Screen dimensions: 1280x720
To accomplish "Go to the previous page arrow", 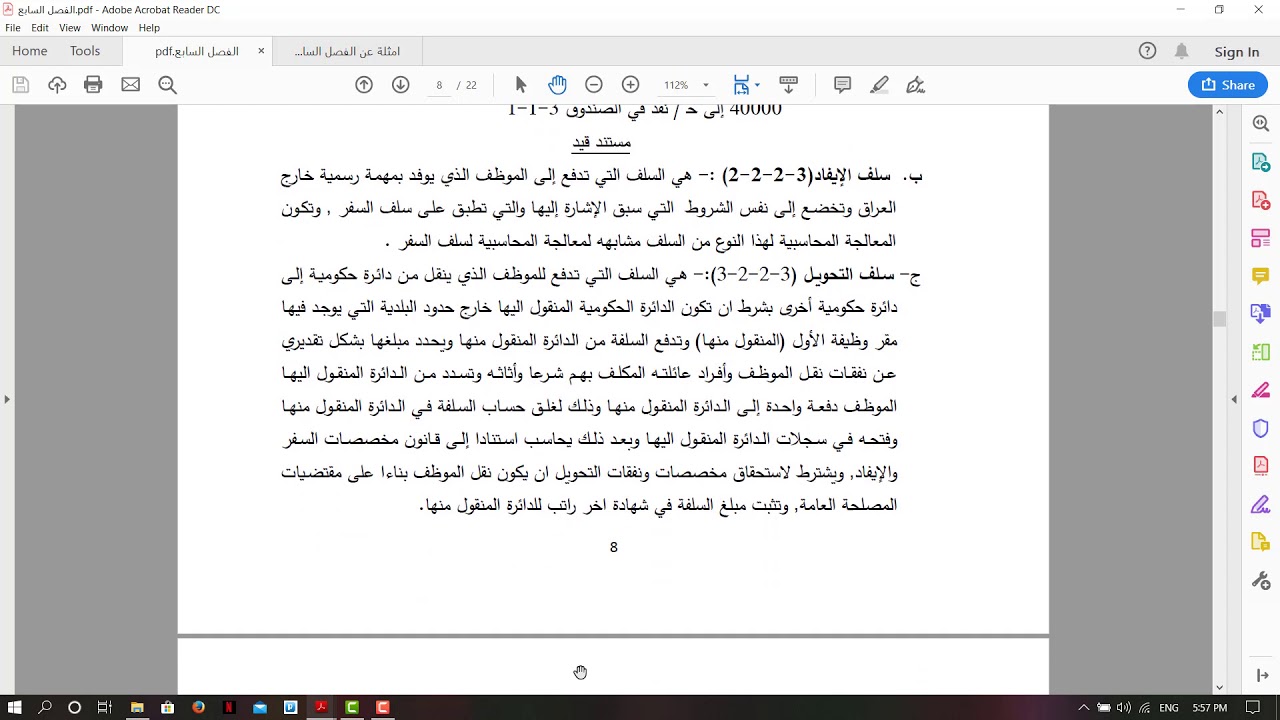I will [364, 85].
